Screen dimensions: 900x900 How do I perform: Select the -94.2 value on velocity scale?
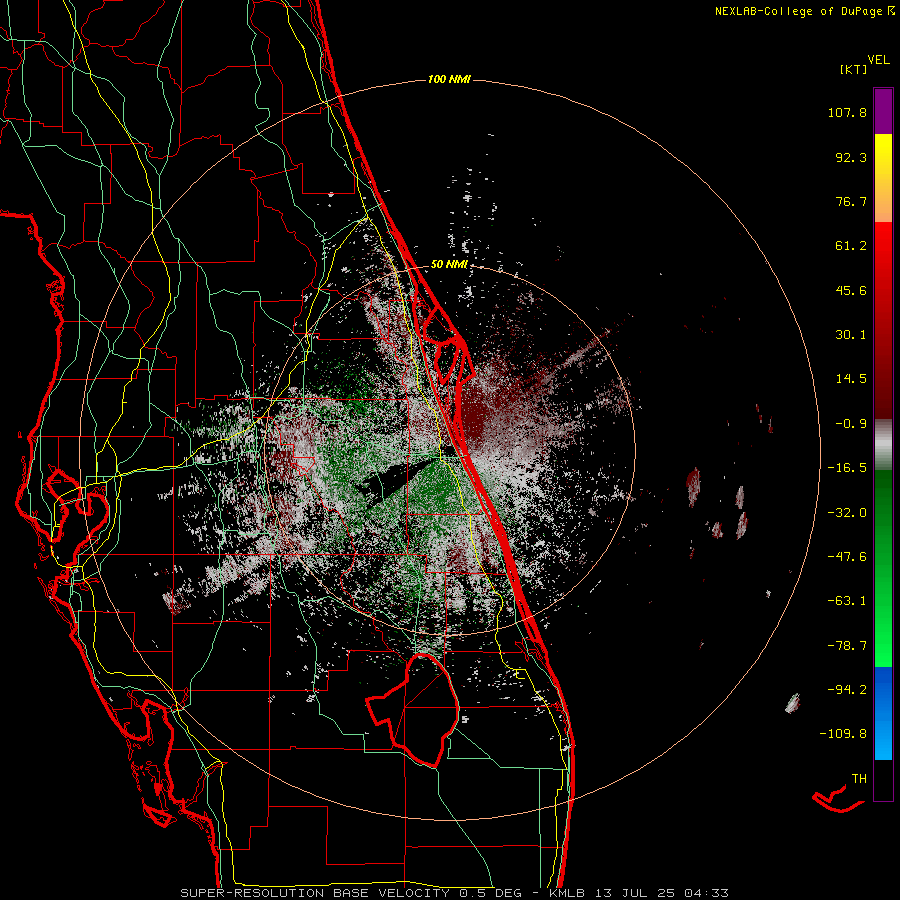847,690
